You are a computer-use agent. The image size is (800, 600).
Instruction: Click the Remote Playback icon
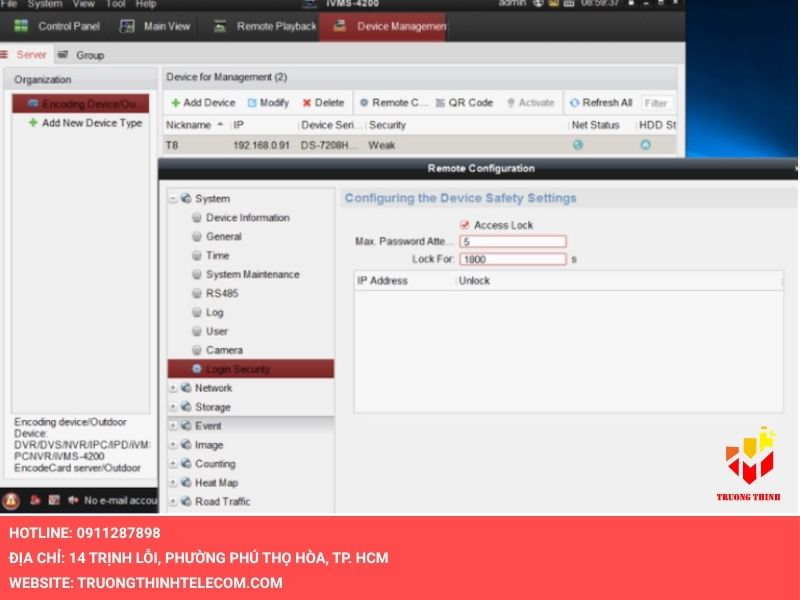click(220, 26)
